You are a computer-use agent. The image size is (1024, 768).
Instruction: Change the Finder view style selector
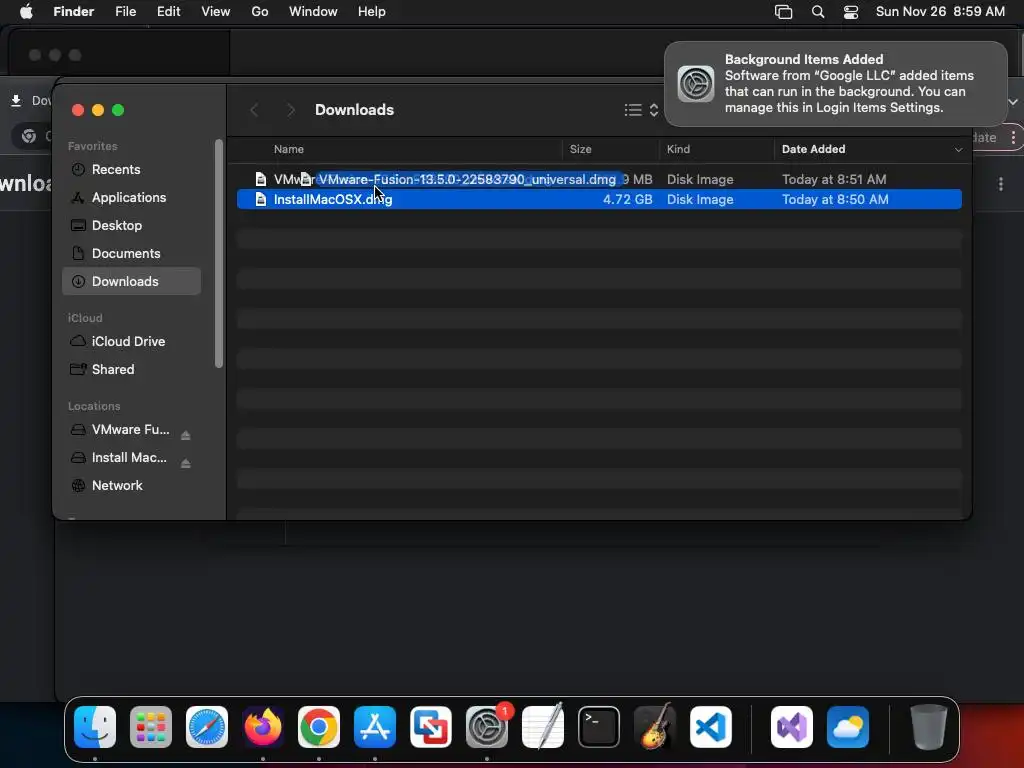click(641, 110)
